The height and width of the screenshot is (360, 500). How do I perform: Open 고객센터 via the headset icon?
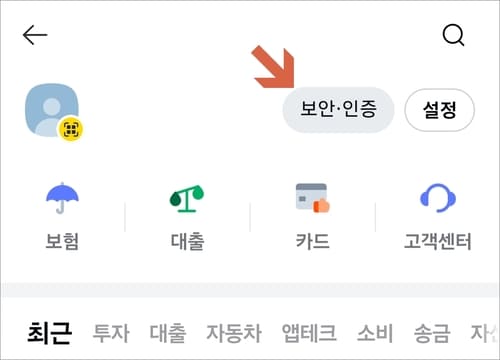click(438, 198)
